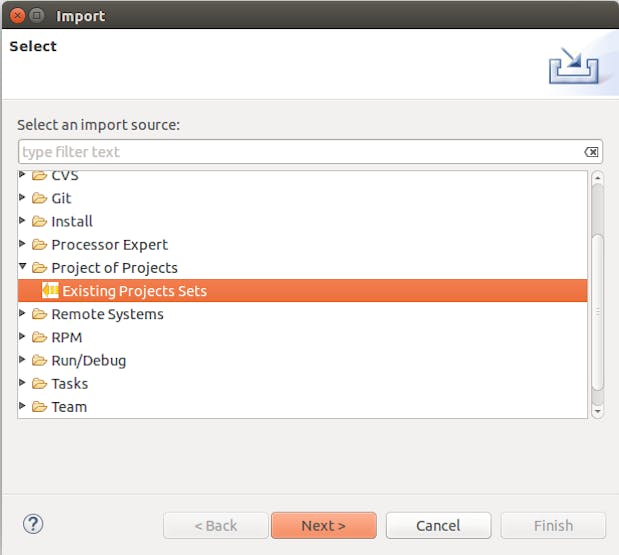Click the Processor Expert folder icon
This screenshot has height=555, width=619.
pyautogui.click(x=39, y=245)
